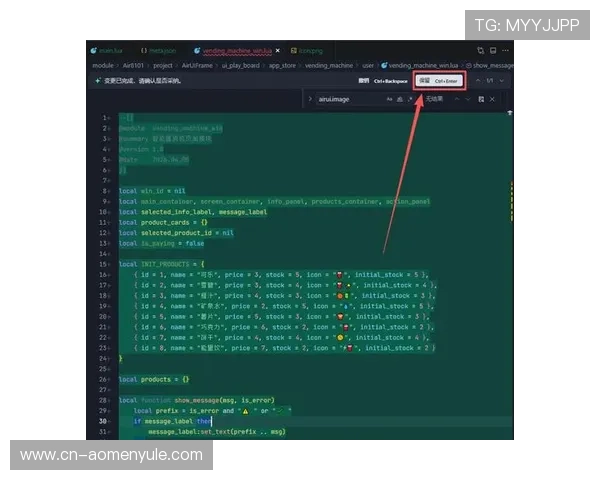Close the find widget
The height and width of the screenshot is (480, 600).
492,100
